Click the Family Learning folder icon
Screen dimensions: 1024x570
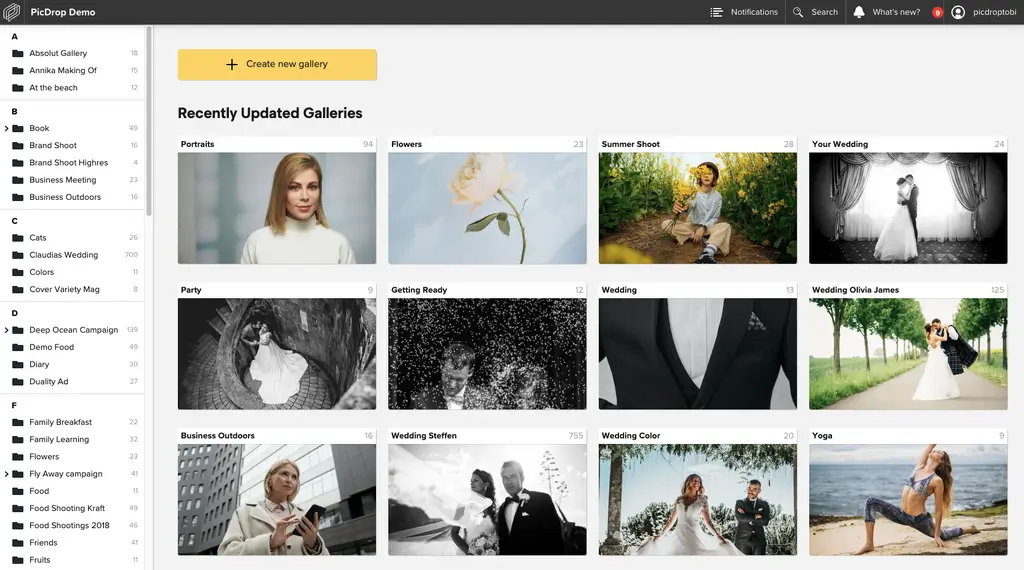(18, 439)
